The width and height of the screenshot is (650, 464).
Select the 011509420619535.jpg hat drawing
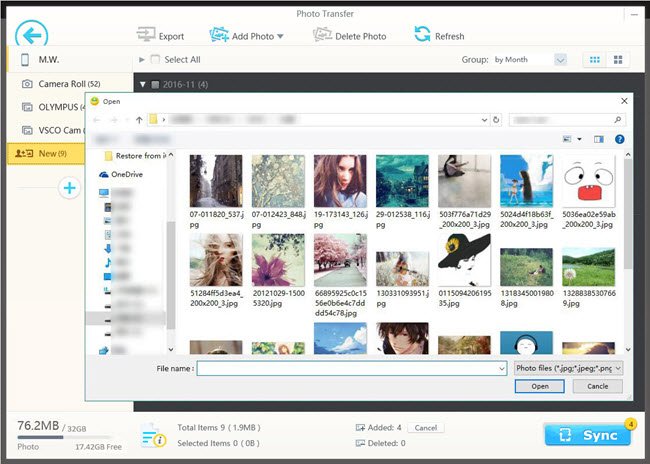click(x=465, y=270)
